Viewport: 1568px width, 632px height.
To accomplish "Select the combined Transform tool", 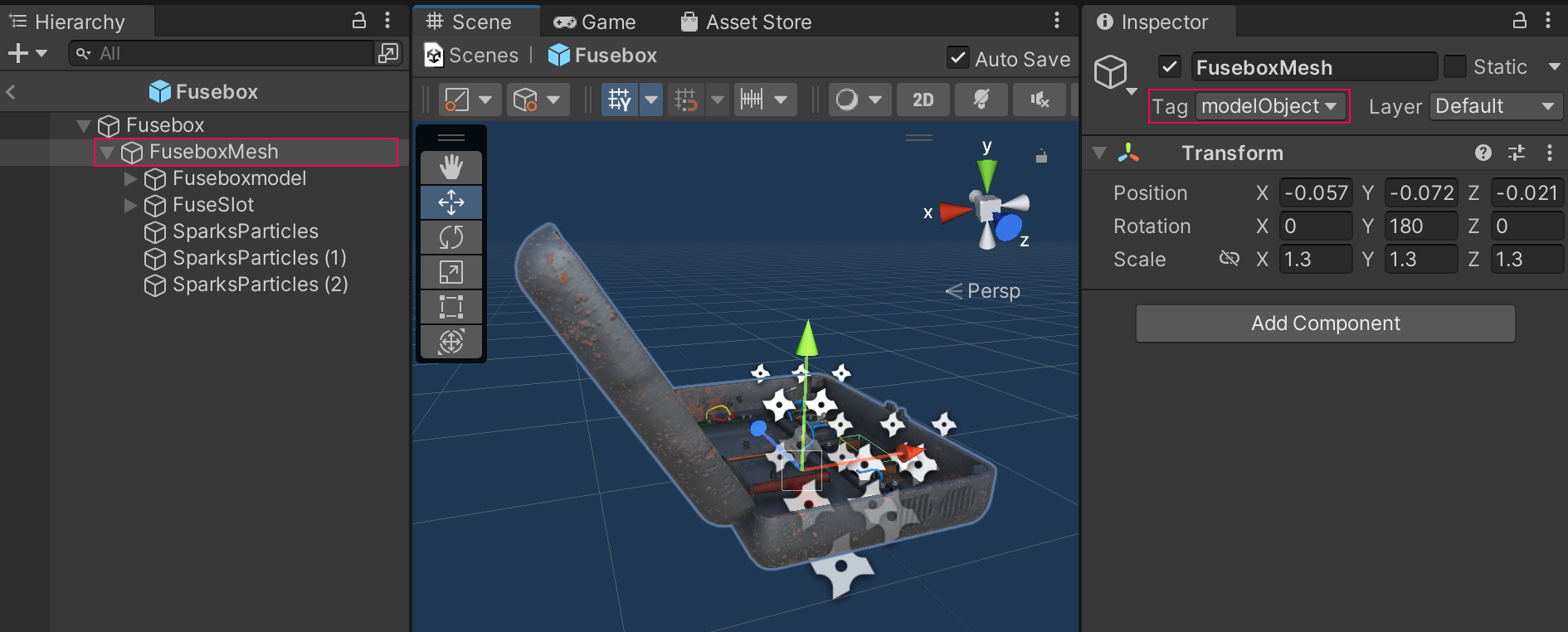I will [450, 342].
